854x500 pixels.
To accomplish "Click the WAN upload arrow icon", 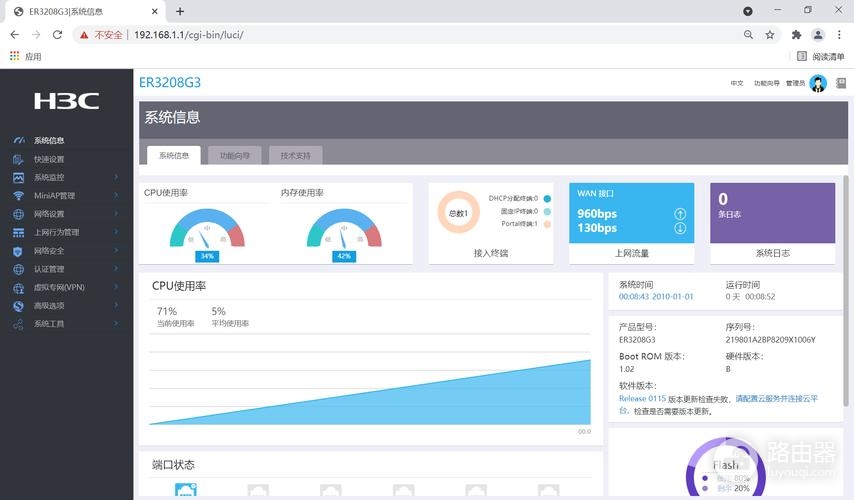I will coord(680,214).
